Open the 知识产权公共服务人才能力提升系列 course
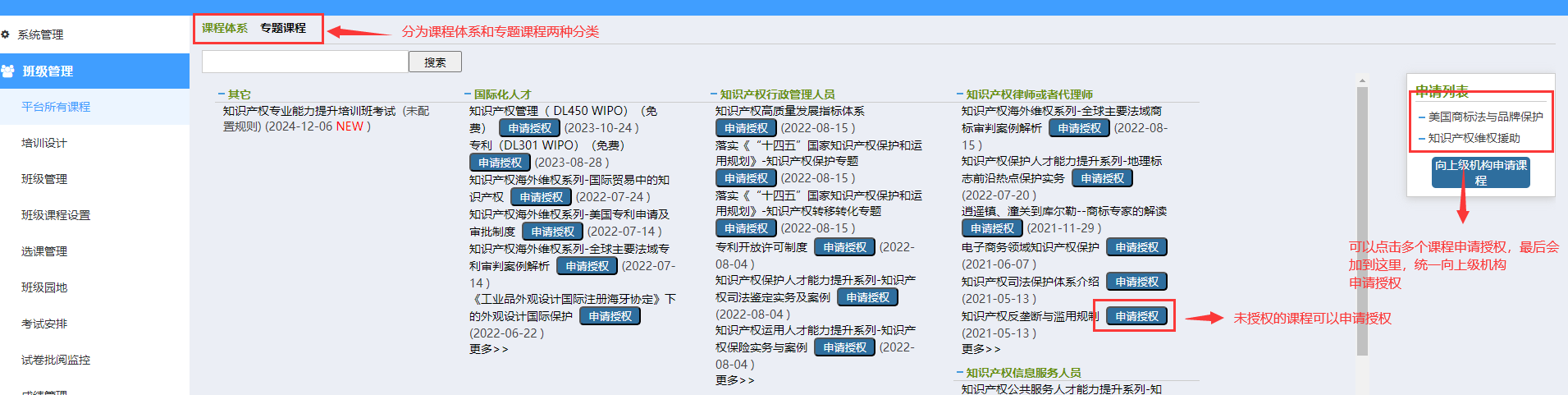This screenshot has width=1568, height=395. pos(1062,389)
